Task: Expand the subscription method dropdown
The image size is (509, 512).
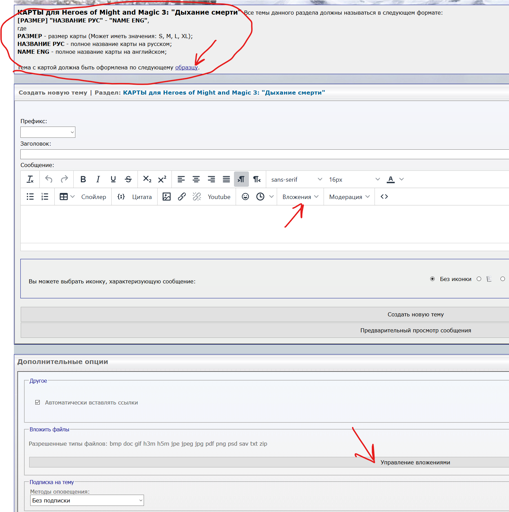Action: pyautogui.click(x=87, y=500)
